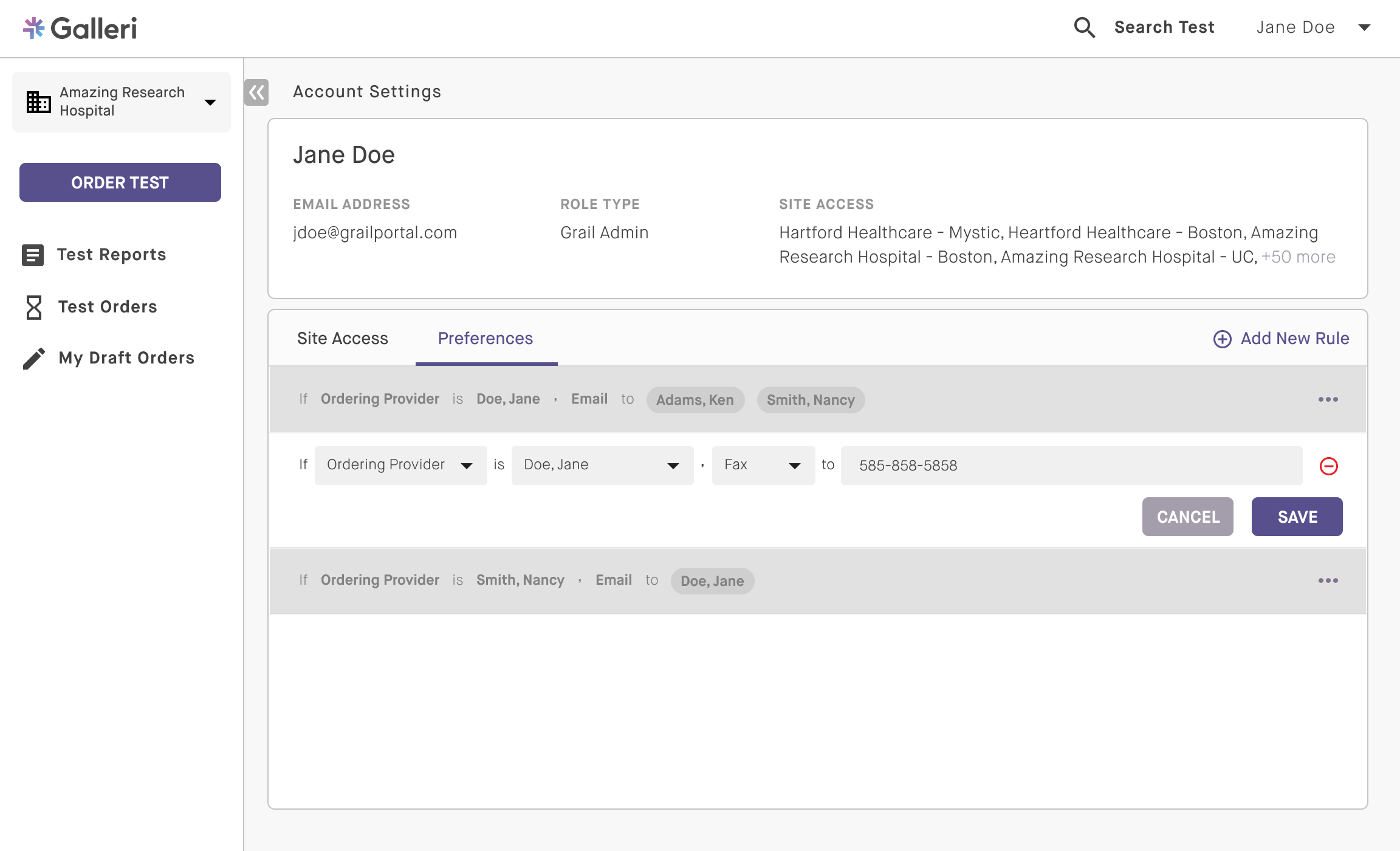Click the fax number input field
The image size is (1400, 851).
[x=1071, y=466]
